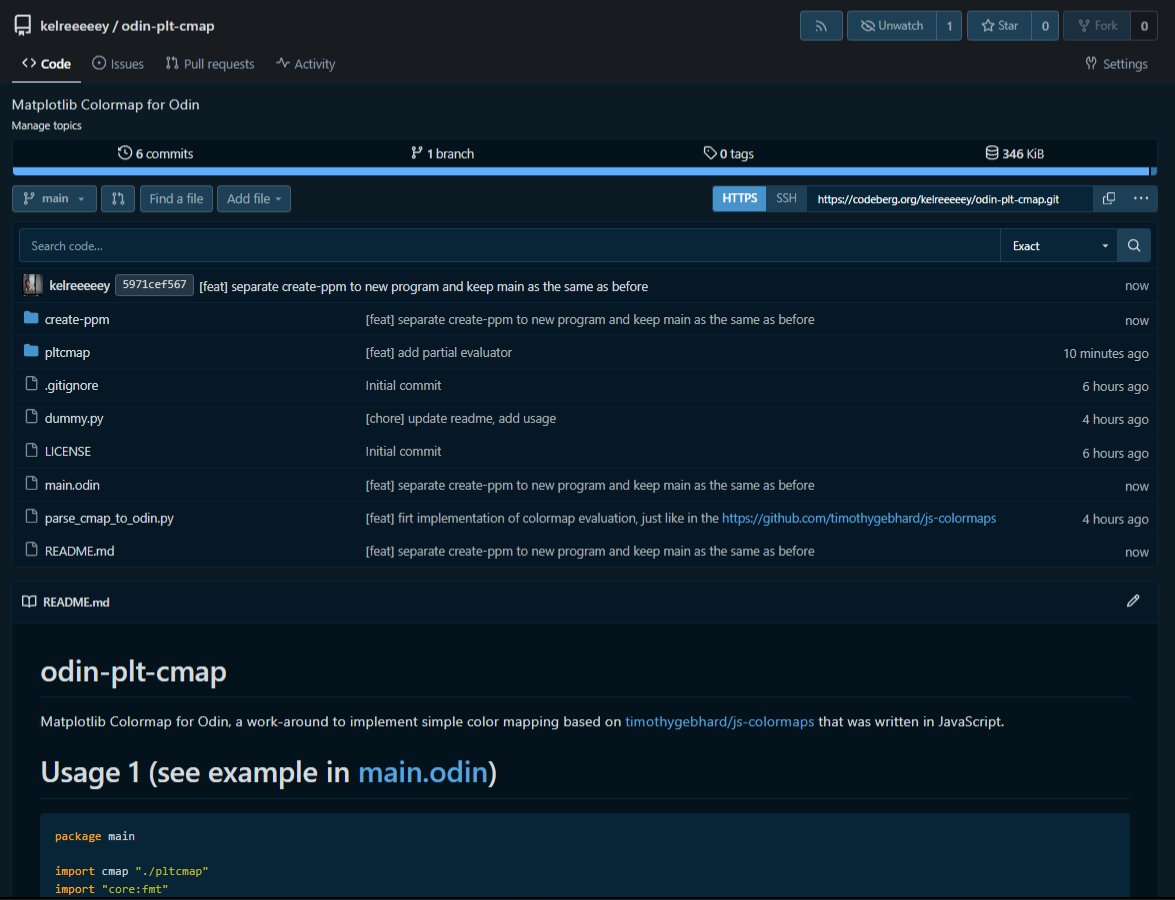1175x900 pixels.
Task: Open commit message 'add partial evaluator'
Action: point(438,352)
